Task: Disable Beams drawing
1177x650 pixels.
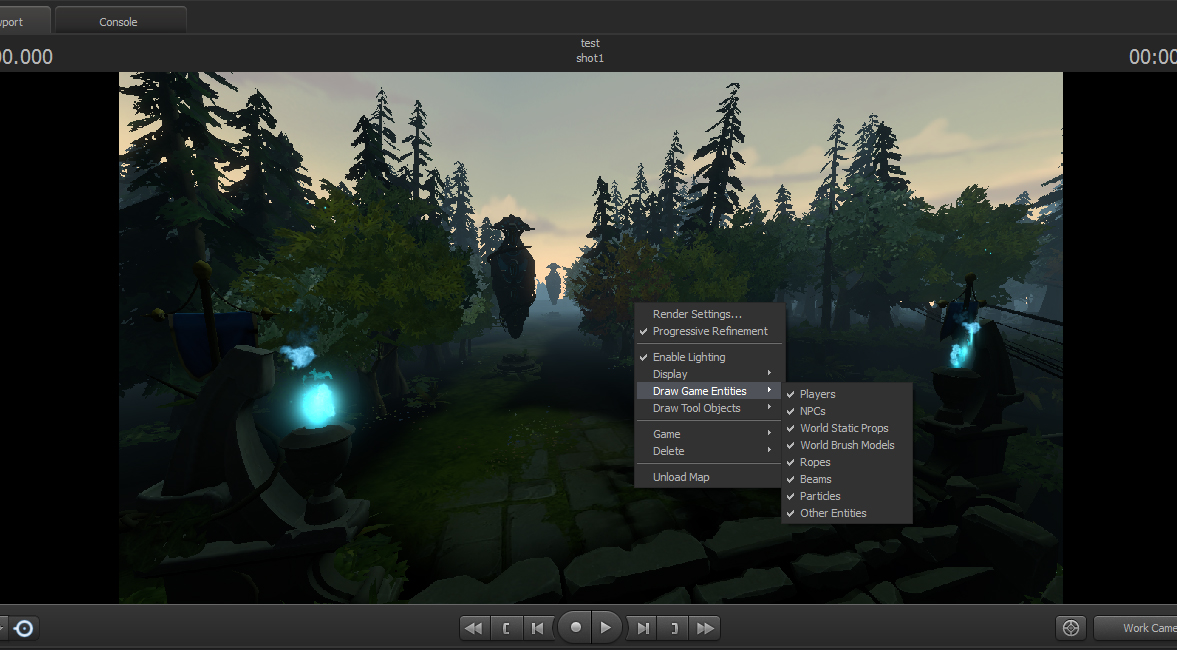Action: 847,479
